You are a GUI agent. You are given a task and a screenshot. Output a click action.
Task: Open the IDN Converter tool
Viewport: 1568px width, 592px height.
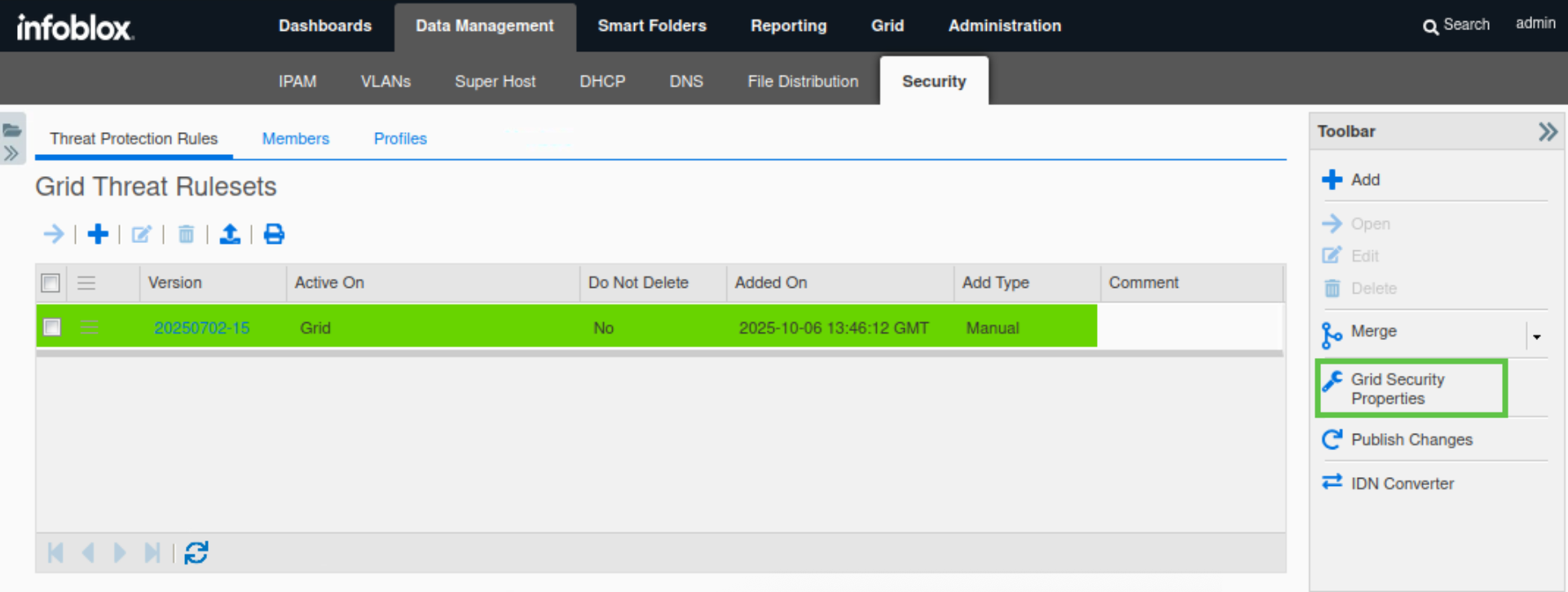click(x=1402, y=484)
